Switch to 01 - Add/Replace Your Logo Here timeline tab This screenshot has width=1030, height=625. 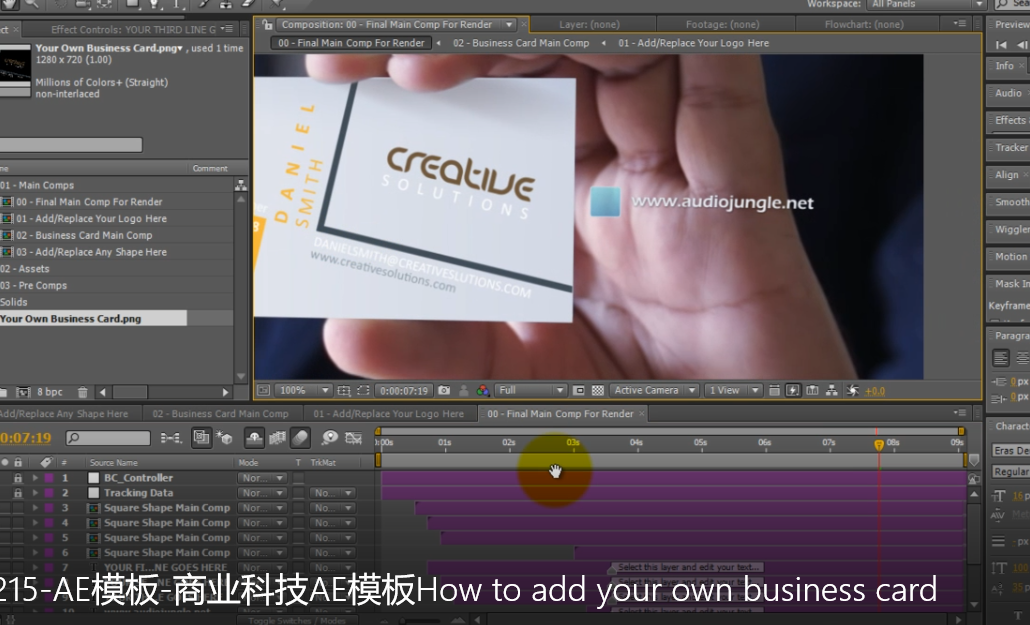[x=388, y=414]
